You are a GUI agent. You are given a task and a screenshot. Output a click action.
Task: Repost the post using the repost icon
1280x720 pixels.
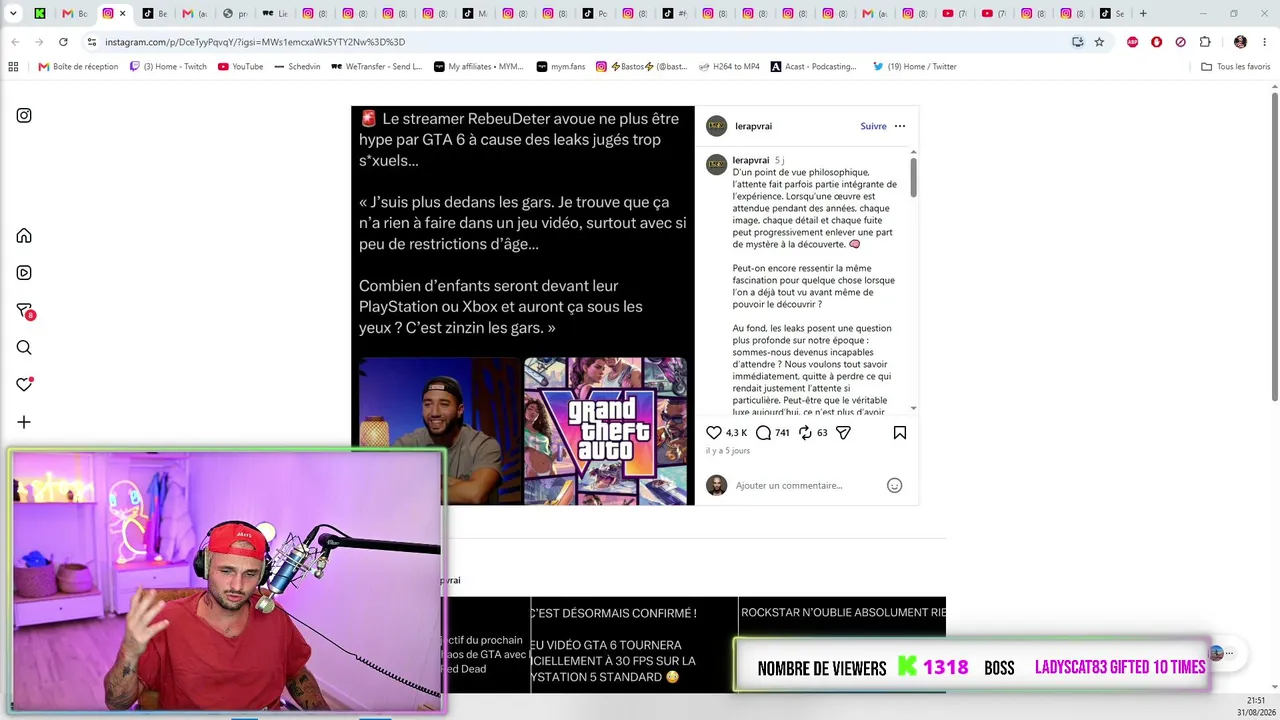(x=805, y=433)
